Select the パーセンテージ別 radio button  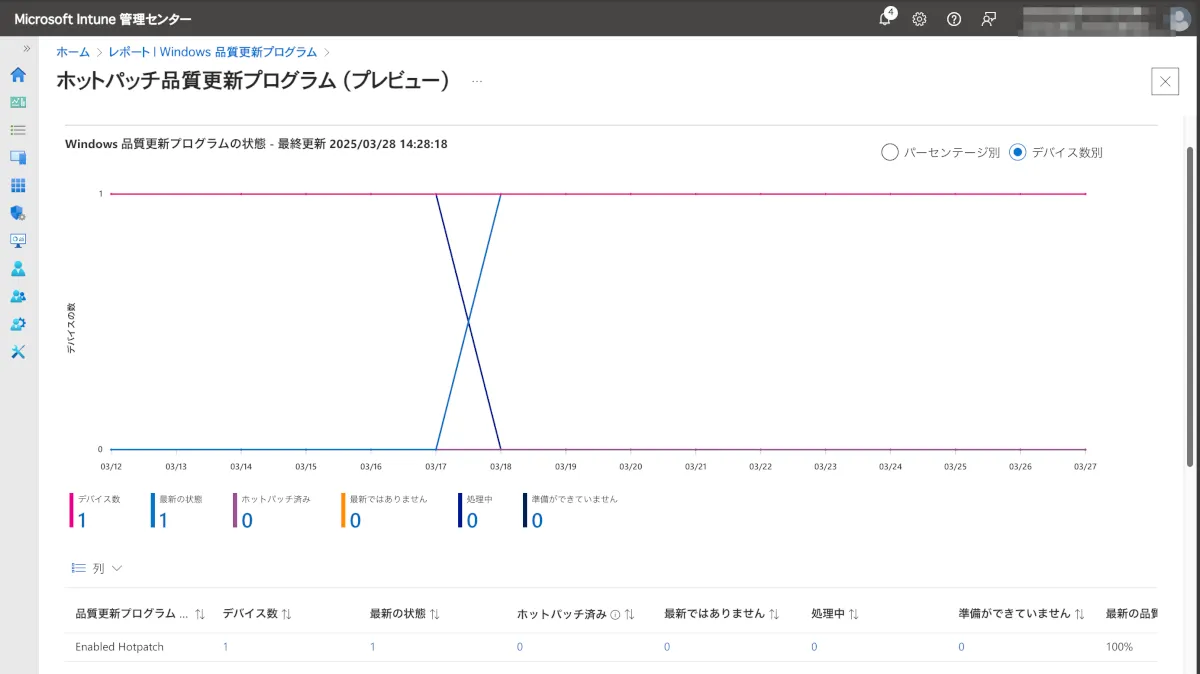tap(889, 152)
